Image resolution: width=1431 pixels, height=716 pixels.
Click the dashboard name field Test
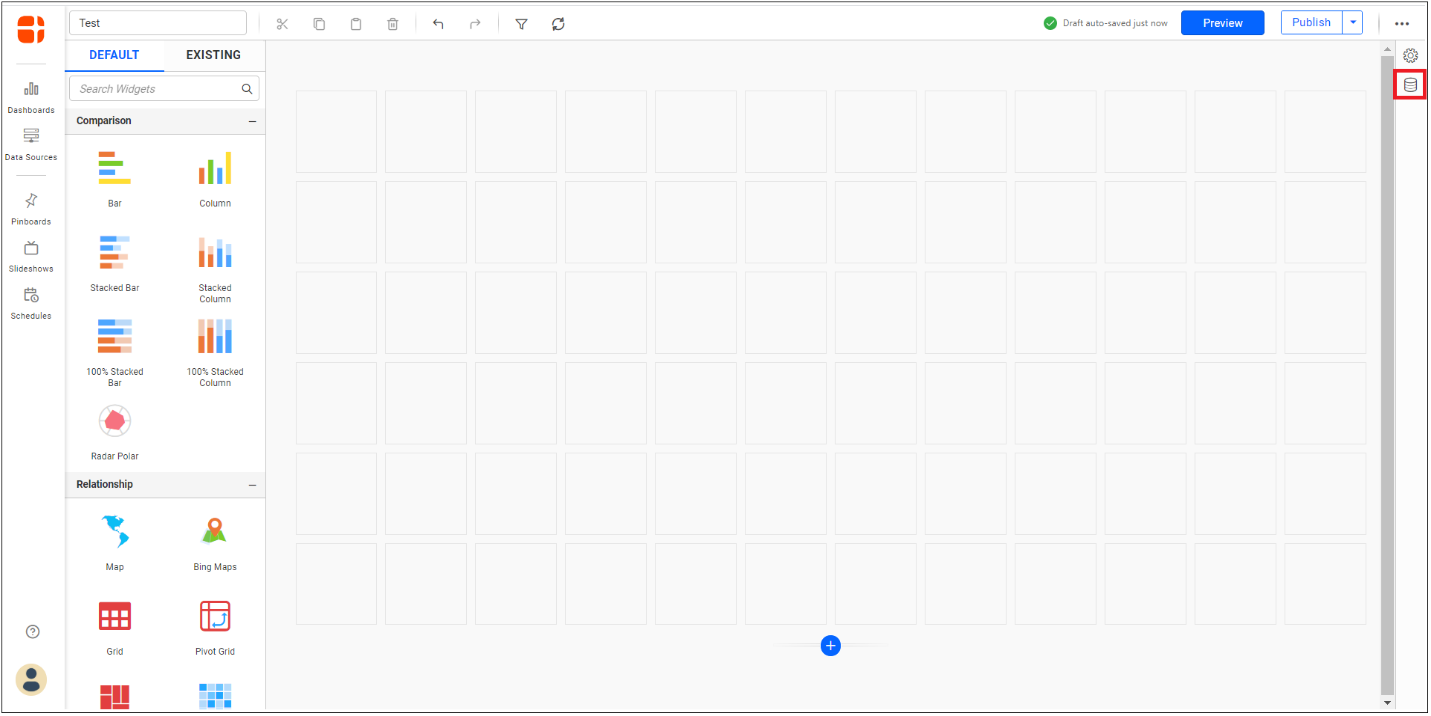pos(158,23)
